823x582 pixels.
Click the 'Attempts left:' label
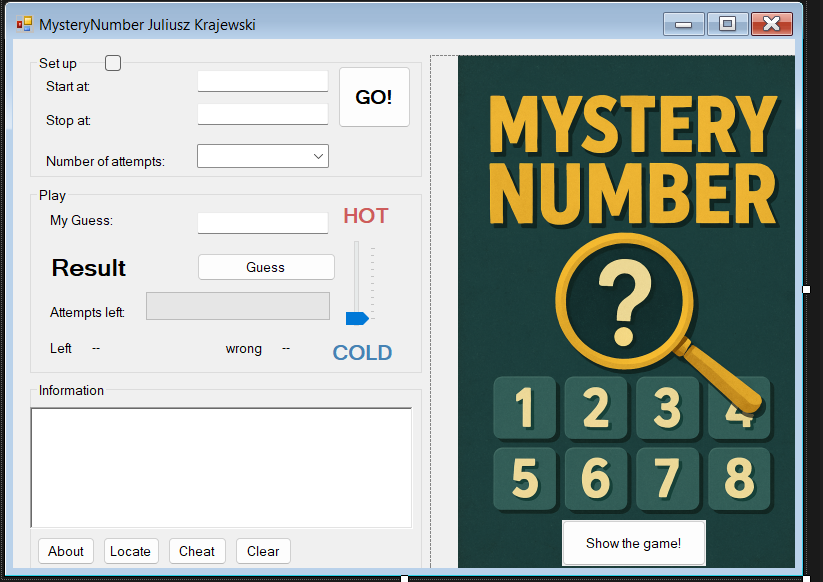[x=87, y=312]
